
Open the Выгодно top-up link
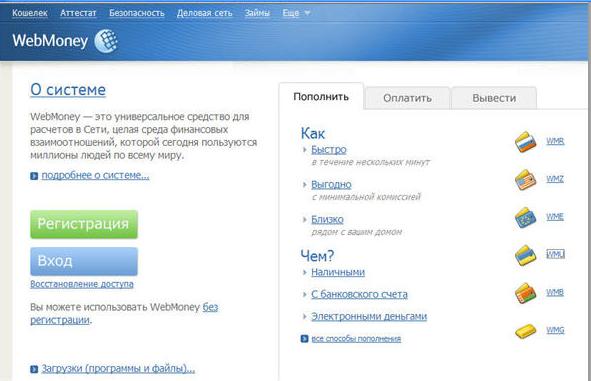[331, 184]
